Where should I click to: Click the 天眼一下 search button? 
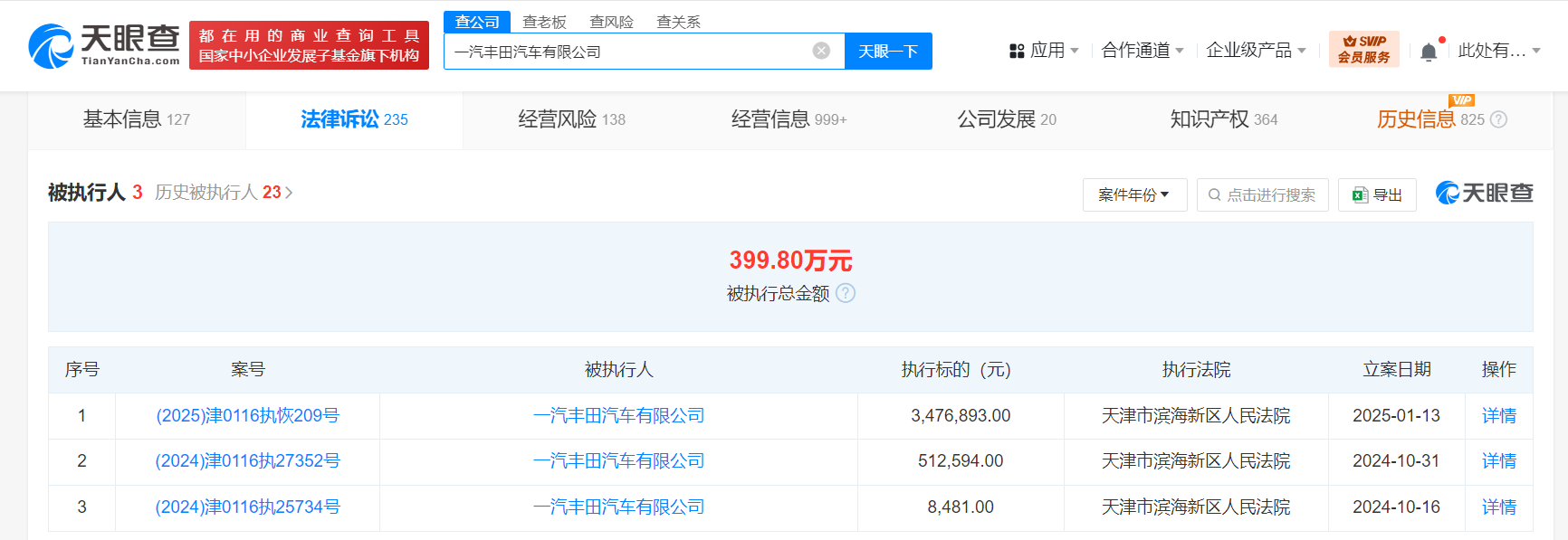click(x=888, y=51)
